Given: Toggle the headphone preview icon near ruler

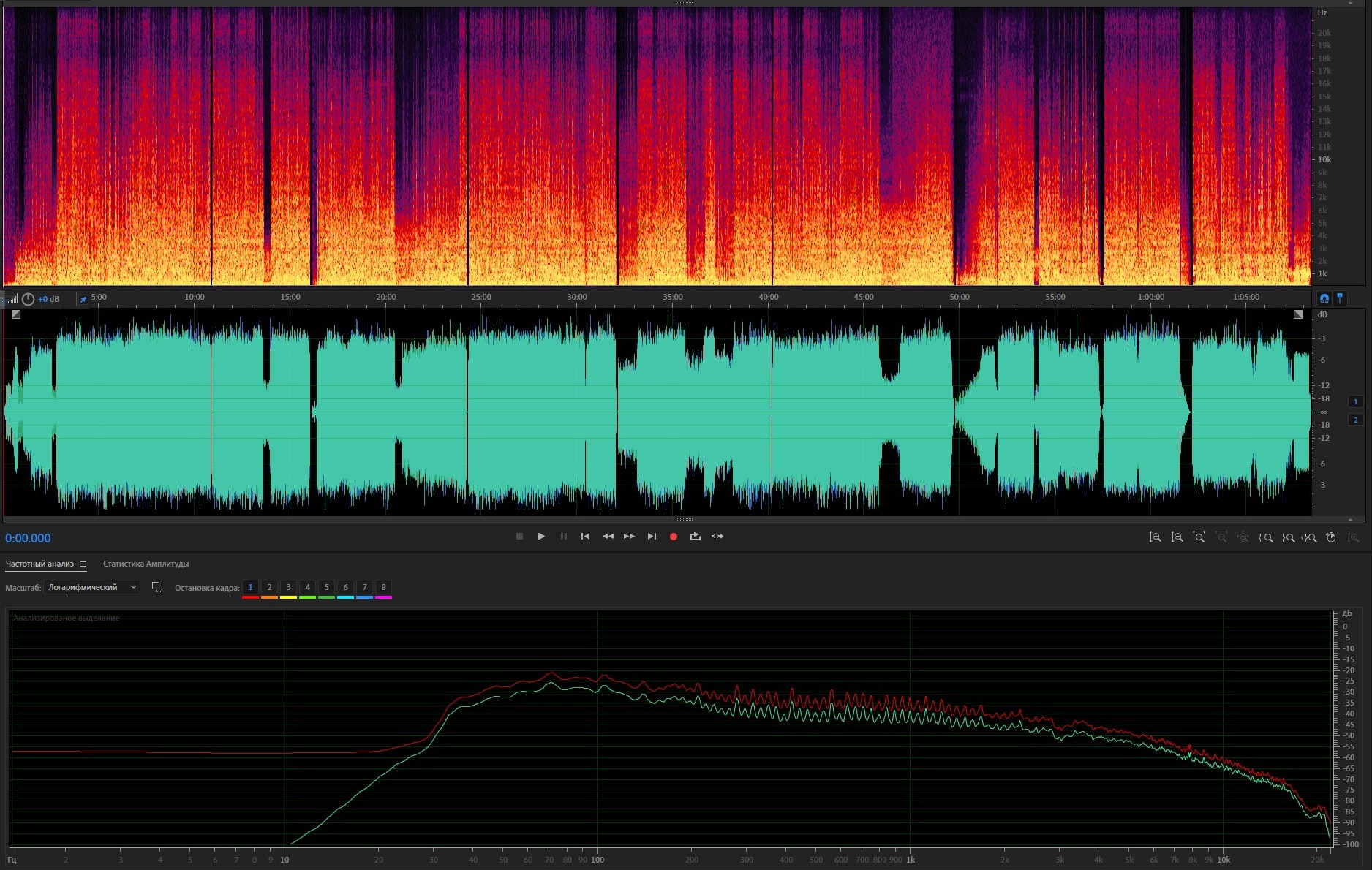Looking at the screenshot, I should (x=1324, y=298).
